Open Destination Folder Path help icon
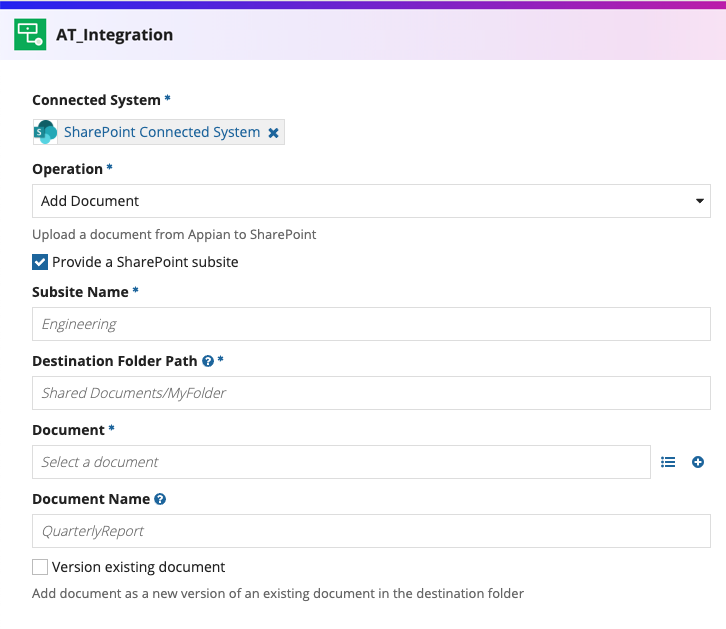The width and height of the screenshot is (726, 629). pyautogui.click(x=208, y=361)
